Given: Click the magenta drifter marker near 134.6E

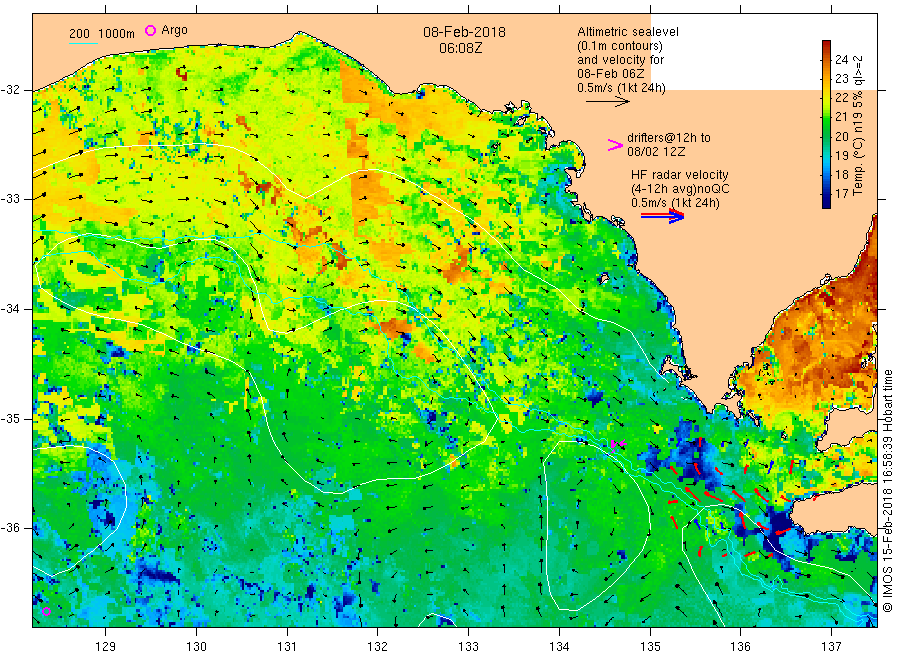Looking at the screenshot, I should pos(618,444).
